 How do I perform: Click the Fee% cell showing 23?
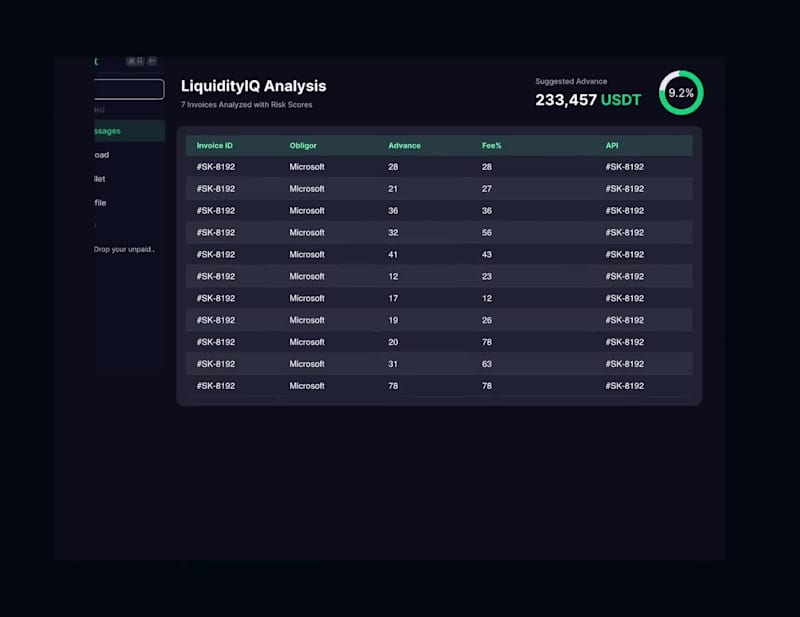[x=487, y=277]
